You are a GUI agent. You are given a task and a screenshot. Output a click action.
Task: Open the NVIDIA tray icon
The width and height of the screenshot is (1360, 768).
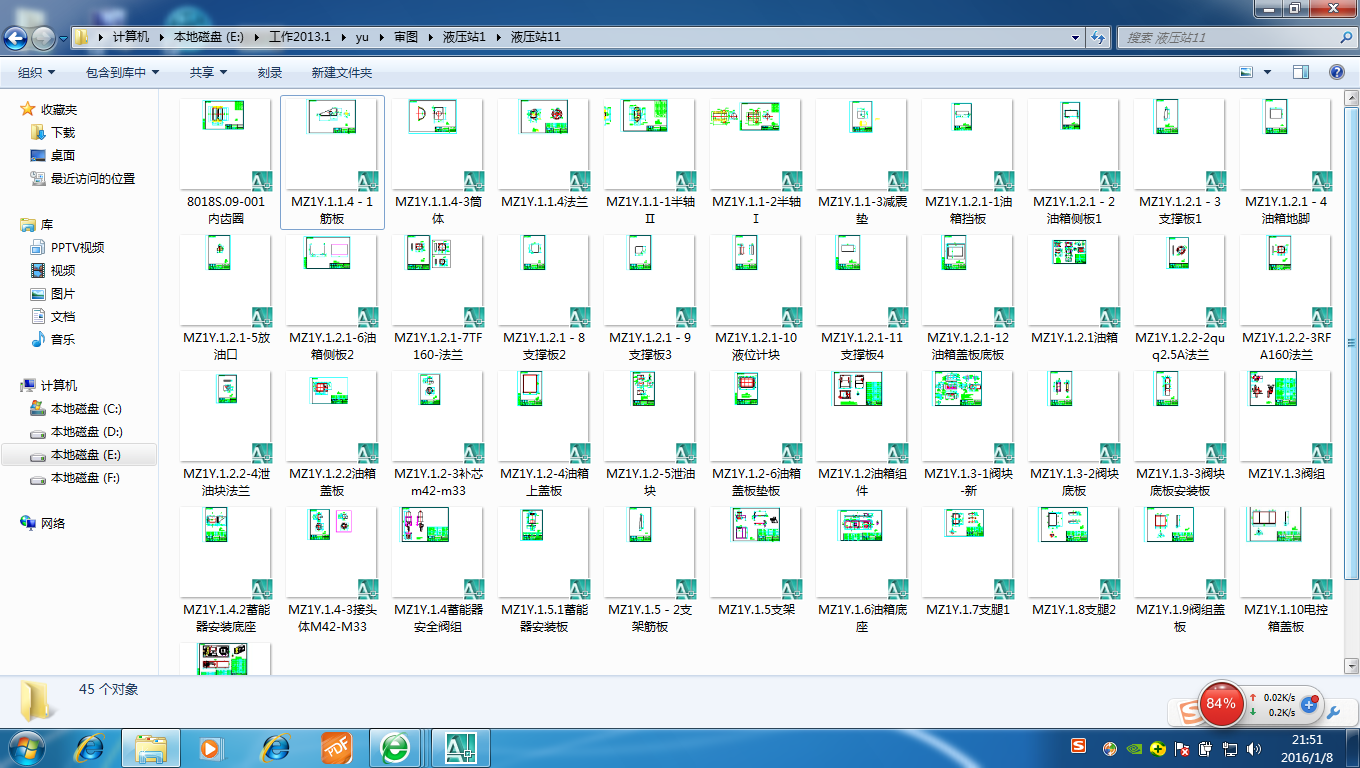[x=1134, y=748]
